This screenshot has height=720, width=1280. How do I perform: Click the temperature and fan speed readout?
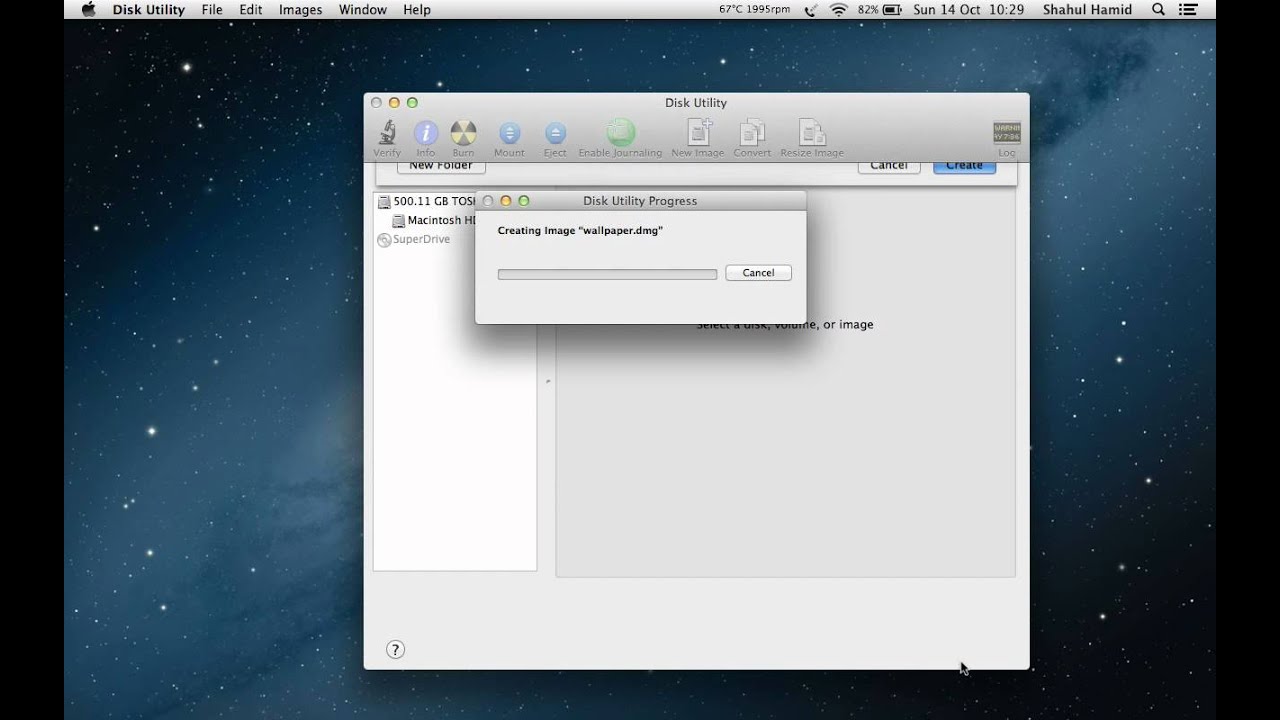pos(754,9)
